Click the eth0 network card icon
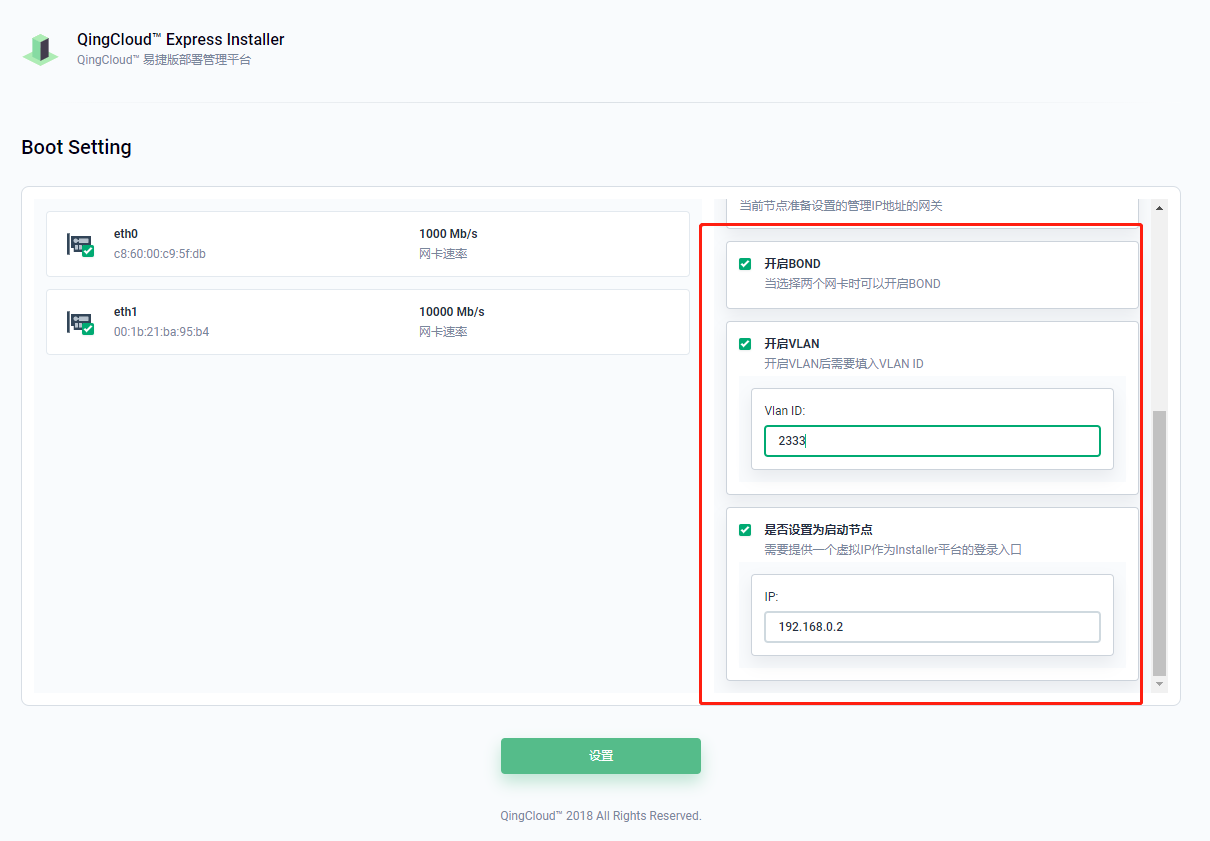 click(x=80, y=244)
